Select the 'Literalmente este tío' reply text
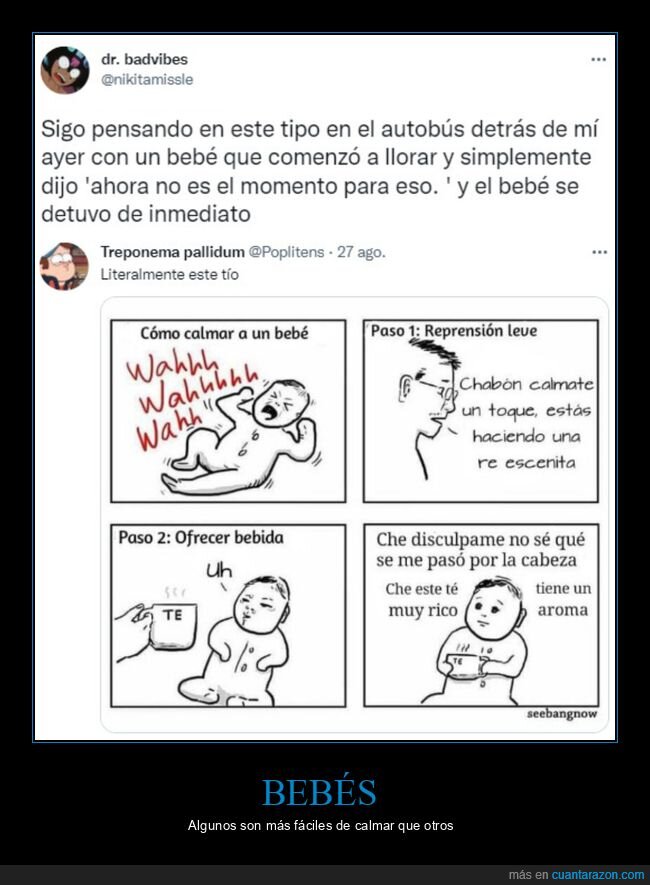The height and width of the screenshot is (885, 650). (x=170, y=274)
